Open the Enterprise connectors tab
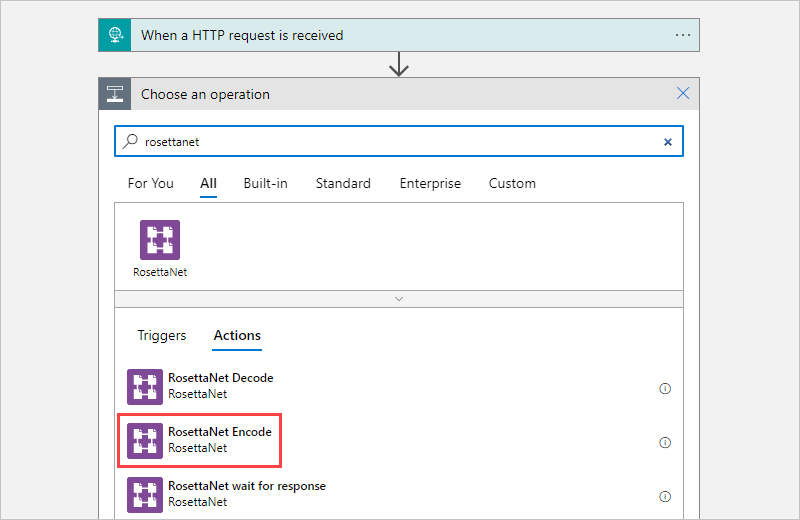This screenshot has height=520, width=800. pos(430,184)
